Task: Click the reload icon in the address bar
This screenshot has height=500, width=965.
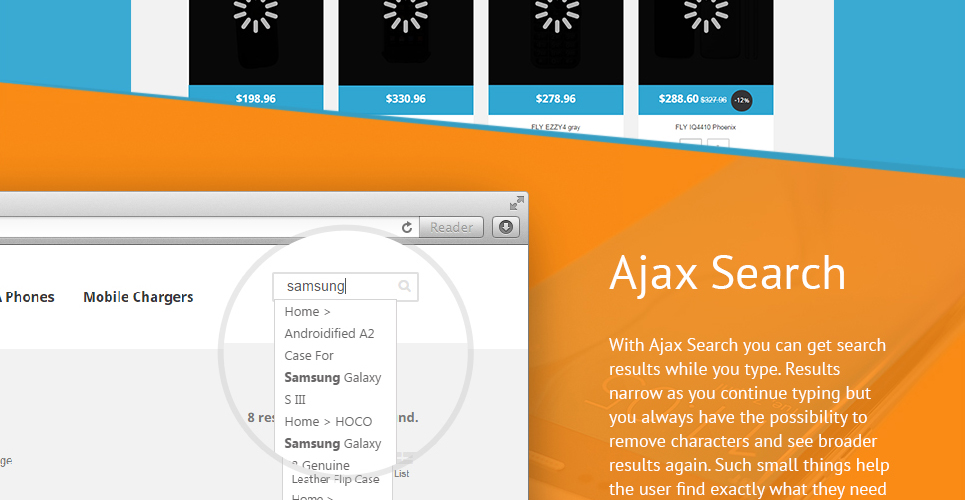Action: coord(407,228)
